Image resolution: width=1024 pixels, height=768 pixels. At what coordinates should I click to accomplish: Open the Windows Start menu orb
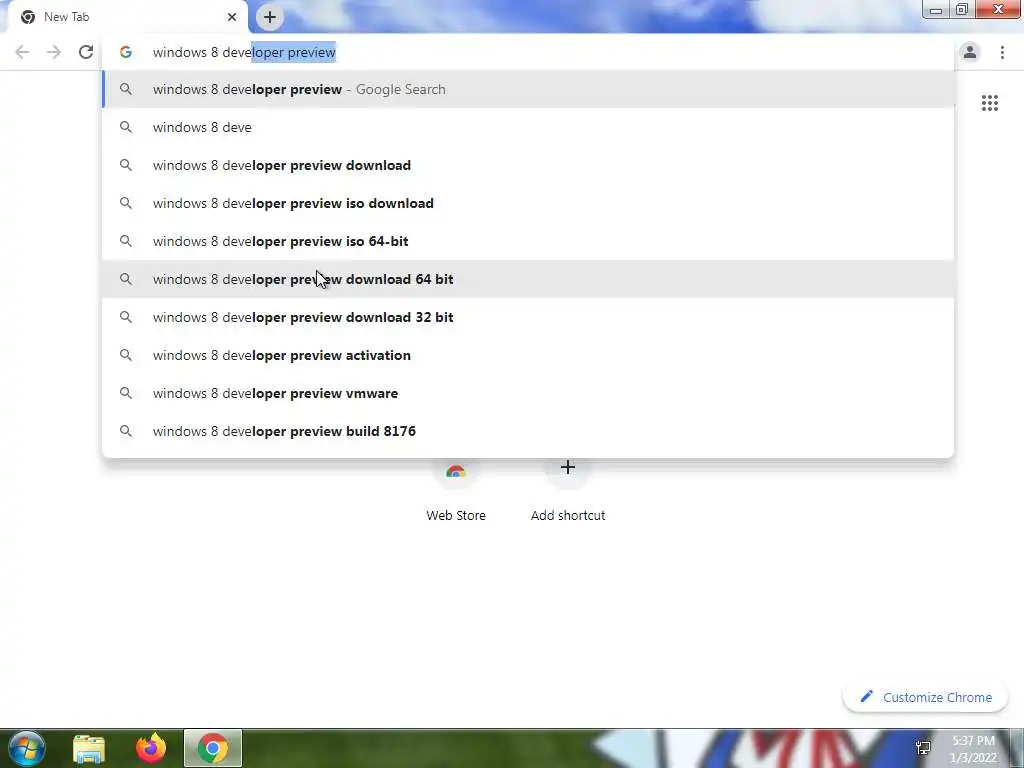[27, 748]
